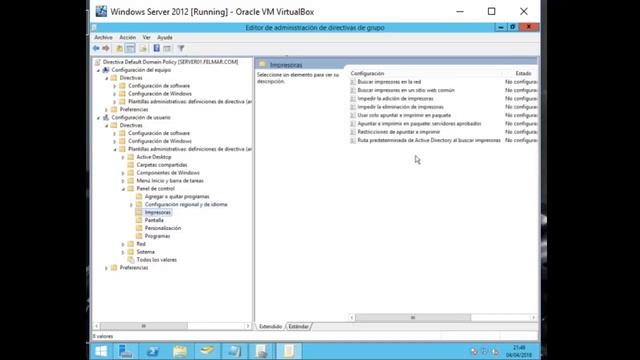Screen dimensions: 640x360
Task: Click the Programas folder icon
Action: (139, 236)
